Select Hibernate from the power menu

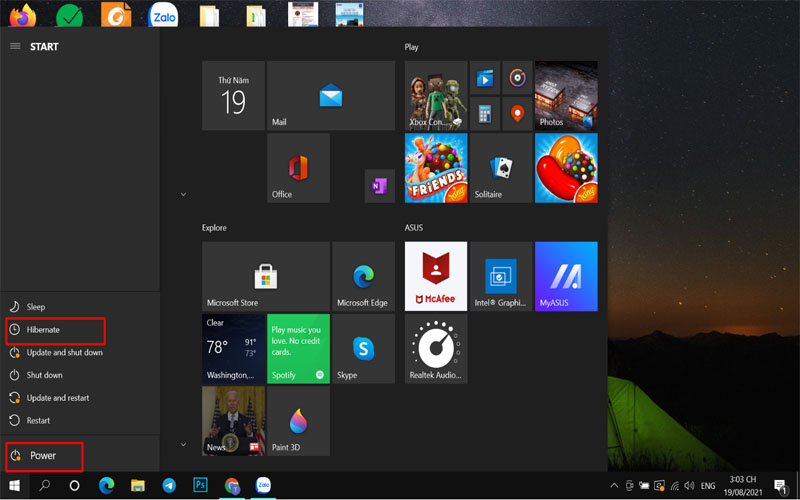tap(43, 329)
